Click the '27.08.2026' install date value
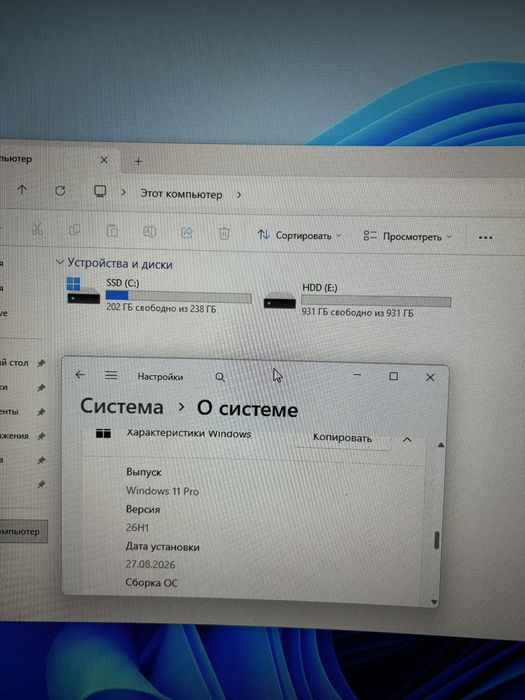 [x=150, y=564]
